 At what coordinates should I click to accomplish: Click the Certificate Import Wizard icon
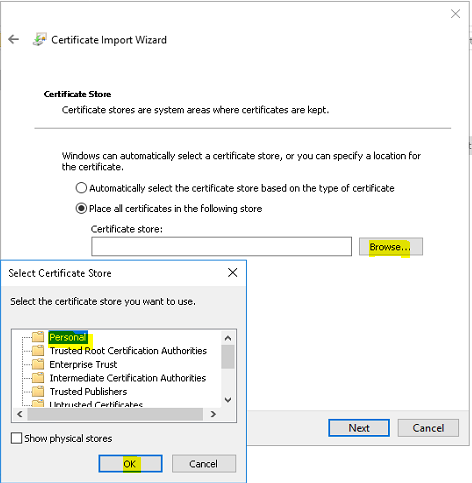(x=40, y=39)
